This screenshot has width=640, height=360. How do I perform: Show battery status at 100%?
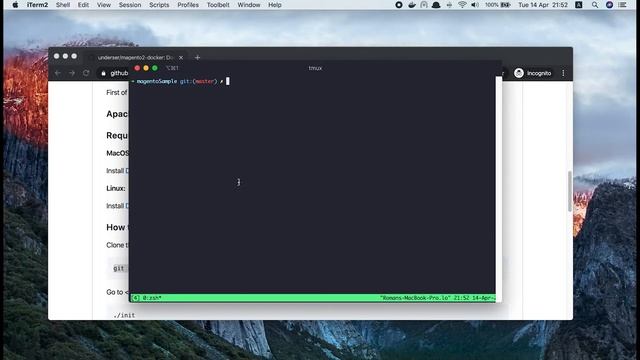498,5
